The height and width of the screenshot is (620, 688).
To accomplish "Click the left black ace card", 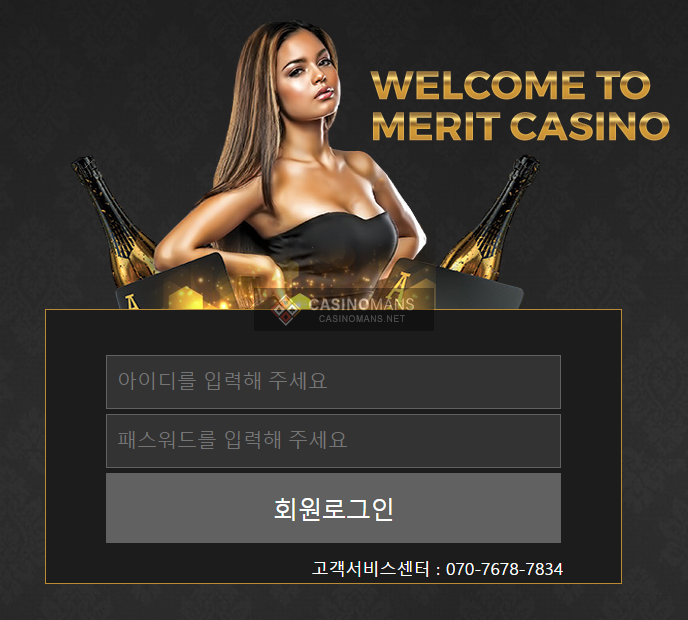I will click(173, 283).
